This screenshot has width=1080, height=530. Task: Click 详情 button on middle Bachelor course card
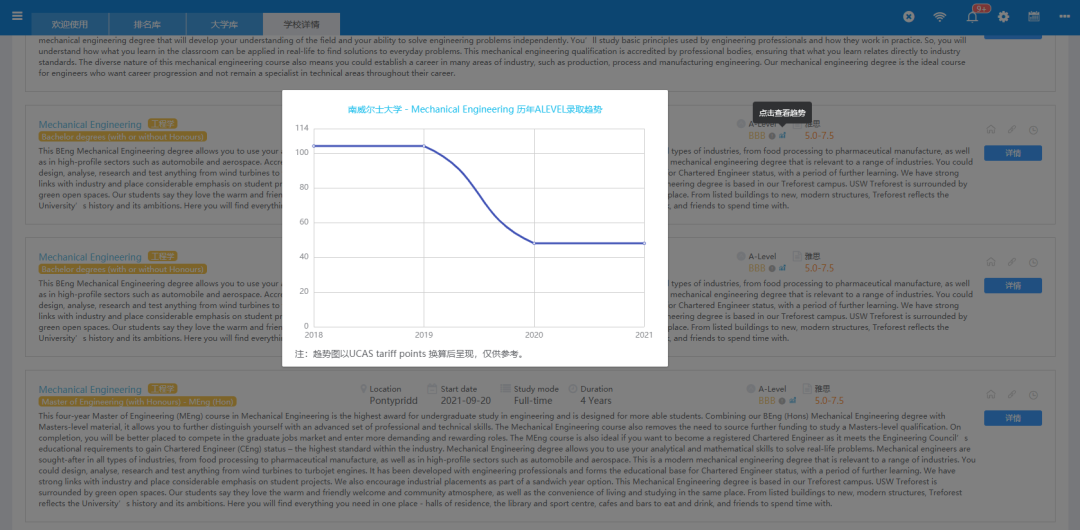click(x=1012, y=285)
